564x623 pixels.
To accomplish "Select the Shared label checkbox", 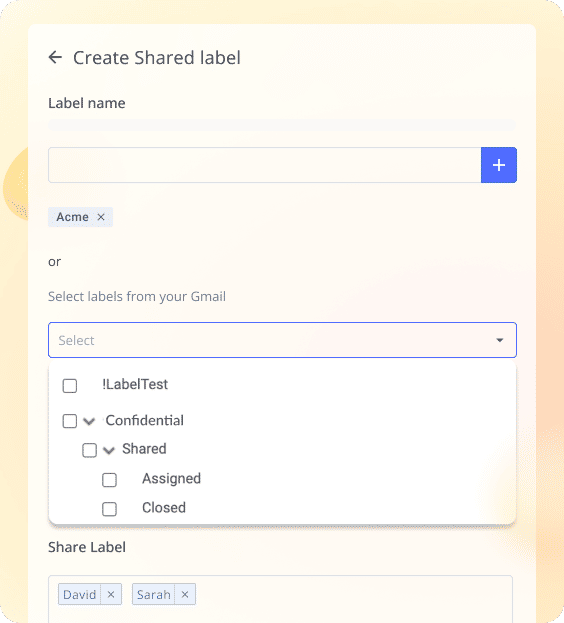I will coord(89,450).
